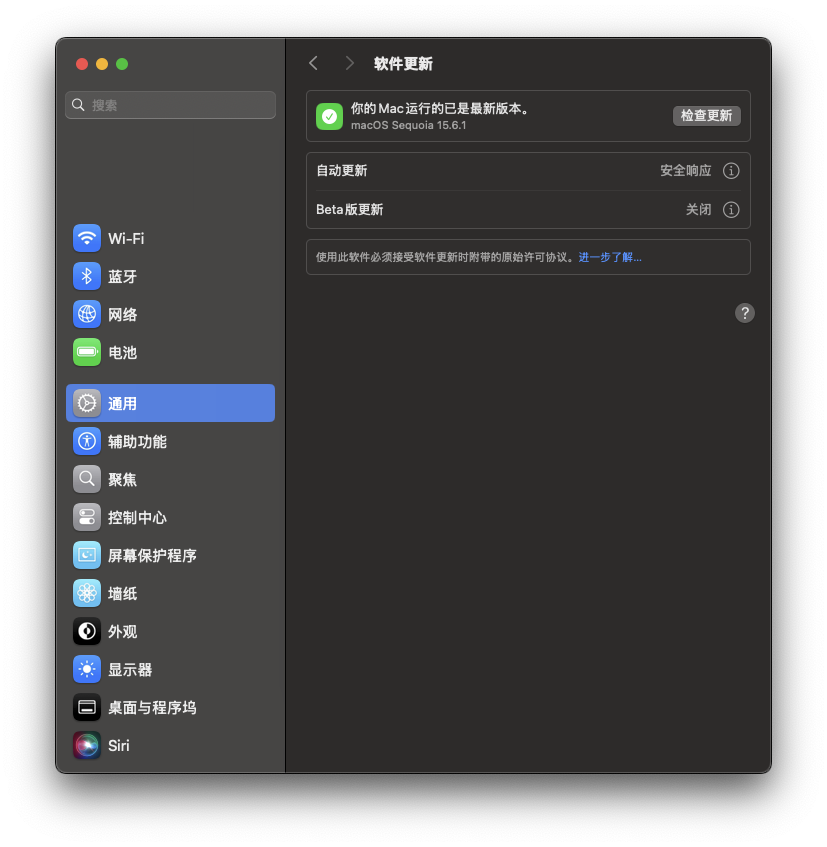Click the gear icon beside 通用
Viewport: 827px width, 847px height.
pos(86,403)
